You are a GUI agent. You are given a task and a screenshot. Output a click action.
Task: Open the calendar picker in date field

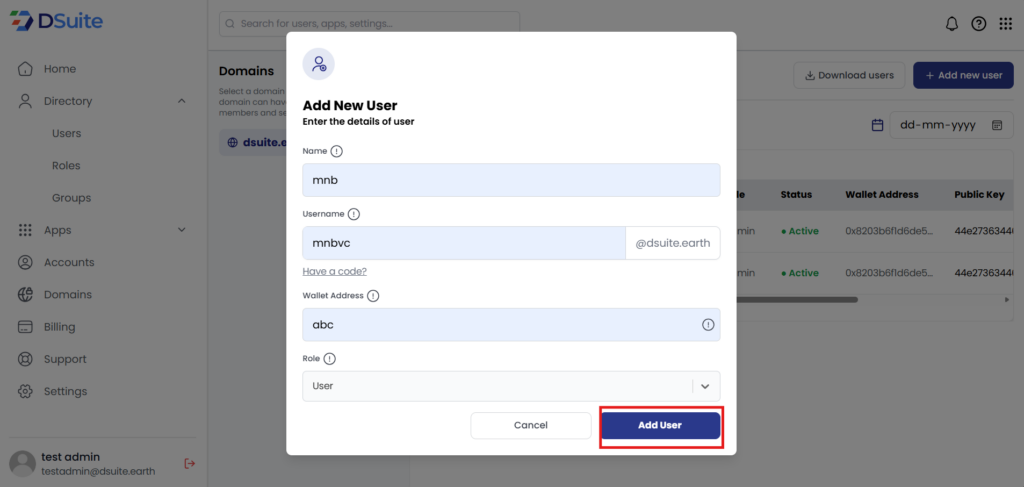click(x=997, y=125)
